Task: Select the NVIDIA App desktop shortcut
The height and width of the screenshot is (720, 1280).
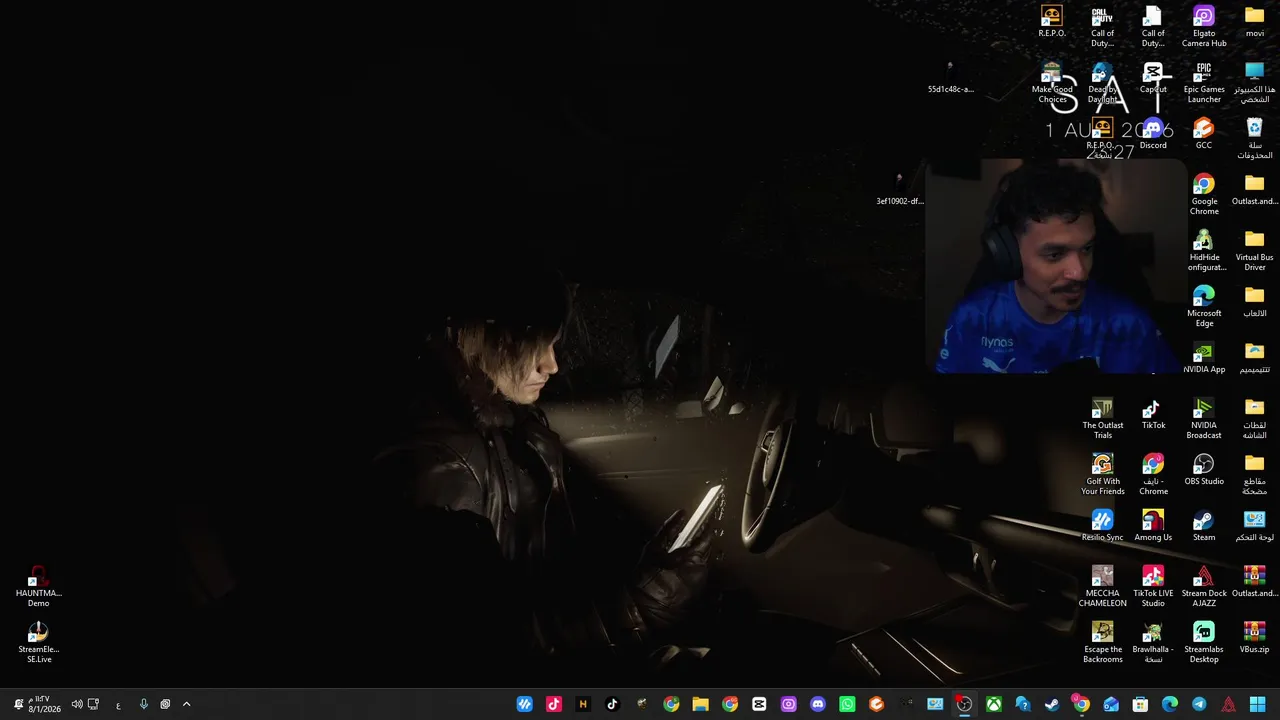Action: coord(1204,358)
